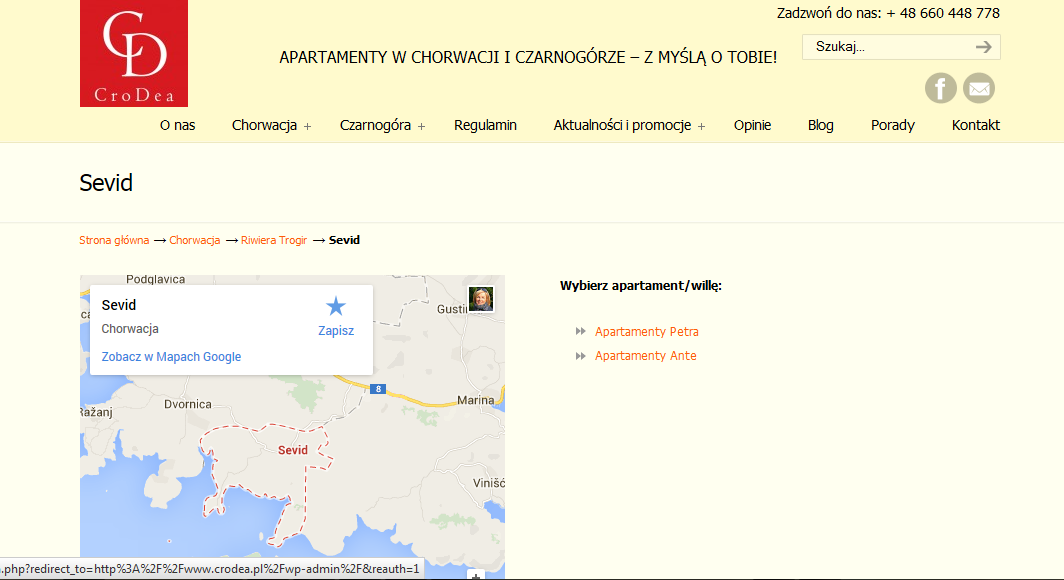Expand the Chorwacja submenu plus sign

click(308, 126)
